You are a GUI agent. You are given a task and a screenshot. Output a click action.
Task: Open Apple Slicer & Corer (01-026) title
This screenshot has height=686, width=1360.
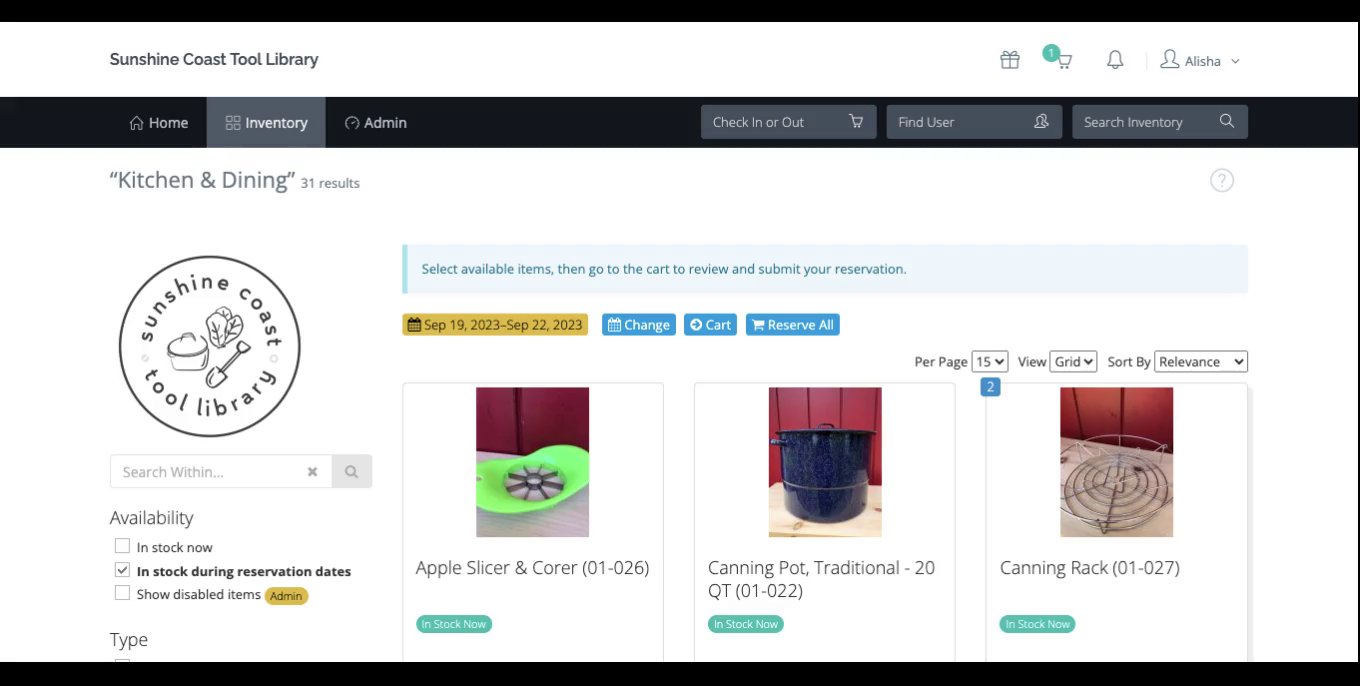click(532, 568)
